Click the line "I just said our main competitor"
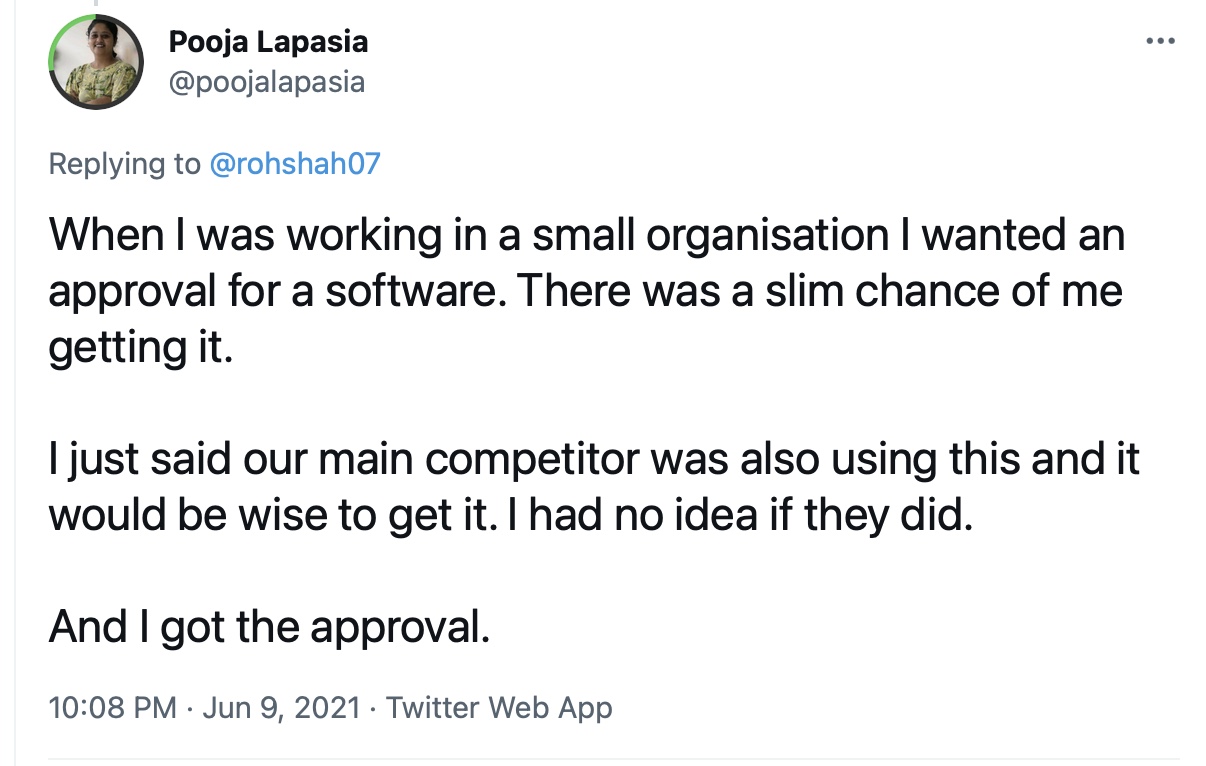 tap(594, 459)
